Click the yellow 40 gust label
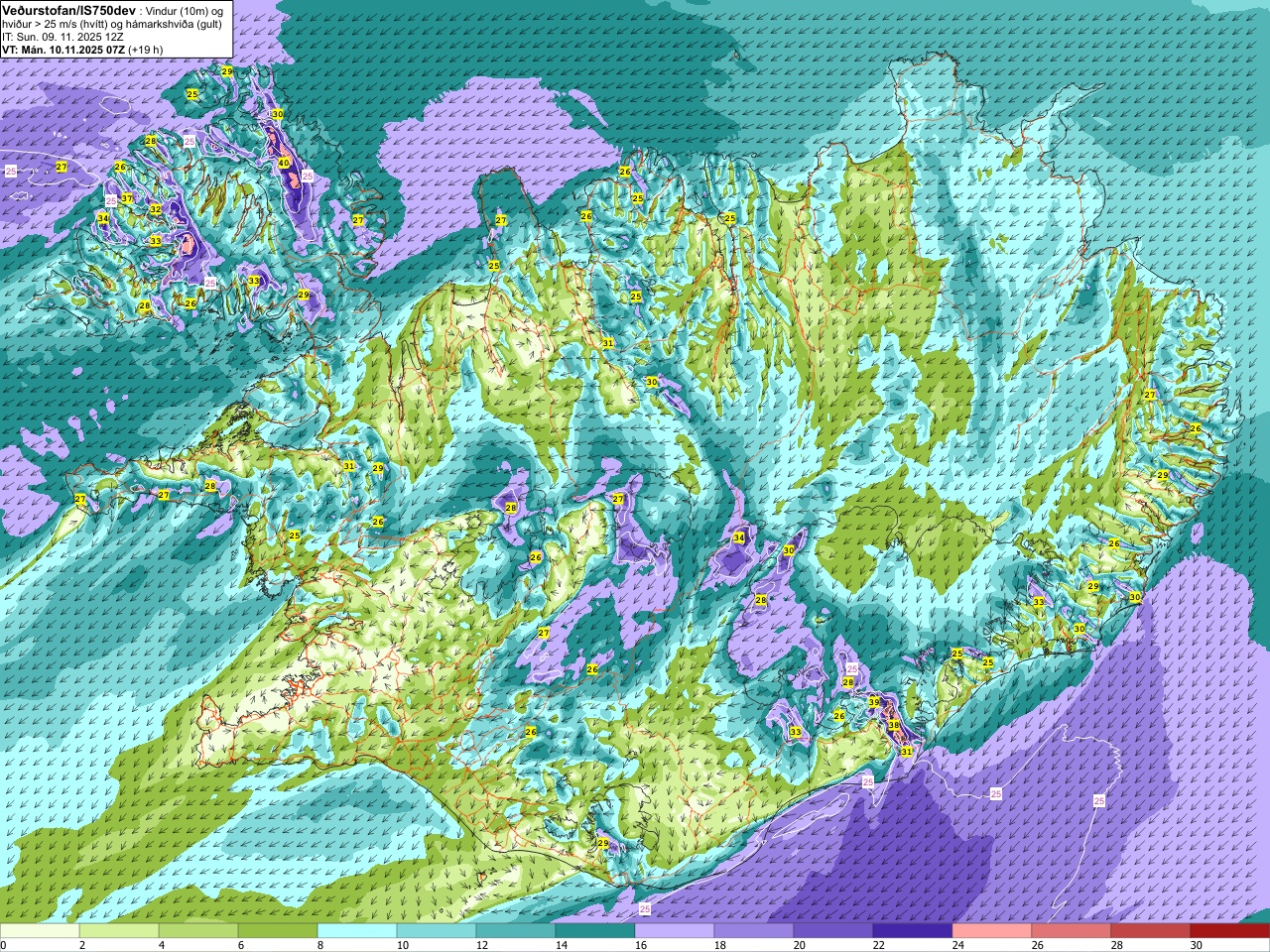 [x=284, y=163]
